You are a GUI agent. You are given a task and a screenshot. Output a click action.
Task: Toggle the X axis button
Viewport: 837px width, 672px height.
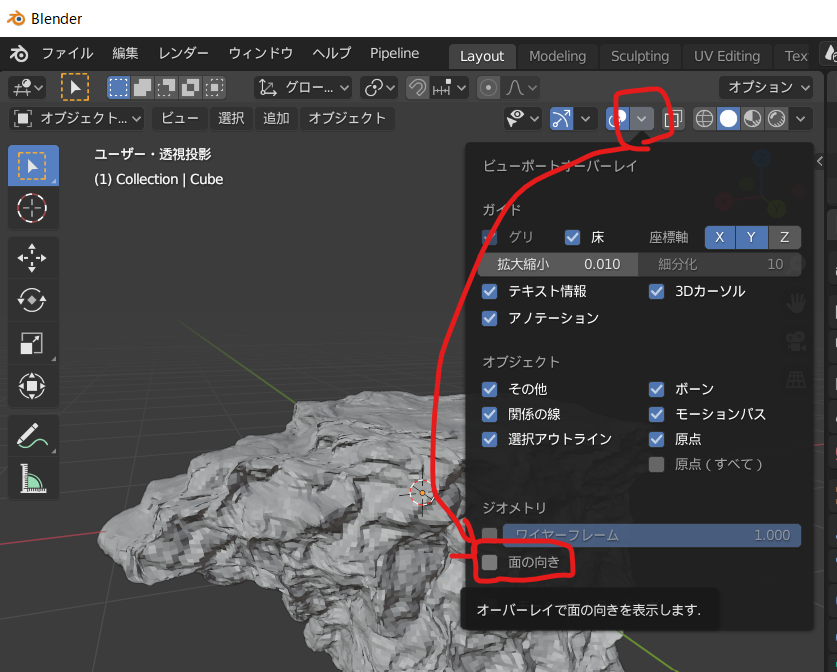[x=720, y=237]
